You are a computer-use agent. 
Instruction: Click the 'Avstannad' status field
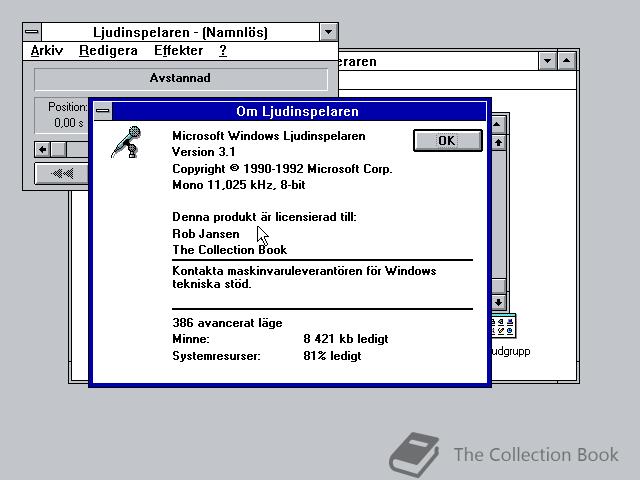(181, 79)
